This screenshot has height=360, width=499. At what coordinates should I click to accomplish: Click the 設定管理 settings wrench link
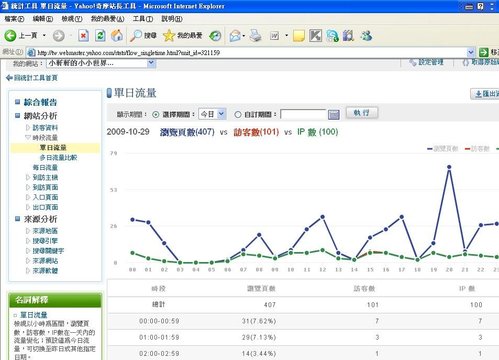point(426,62)
